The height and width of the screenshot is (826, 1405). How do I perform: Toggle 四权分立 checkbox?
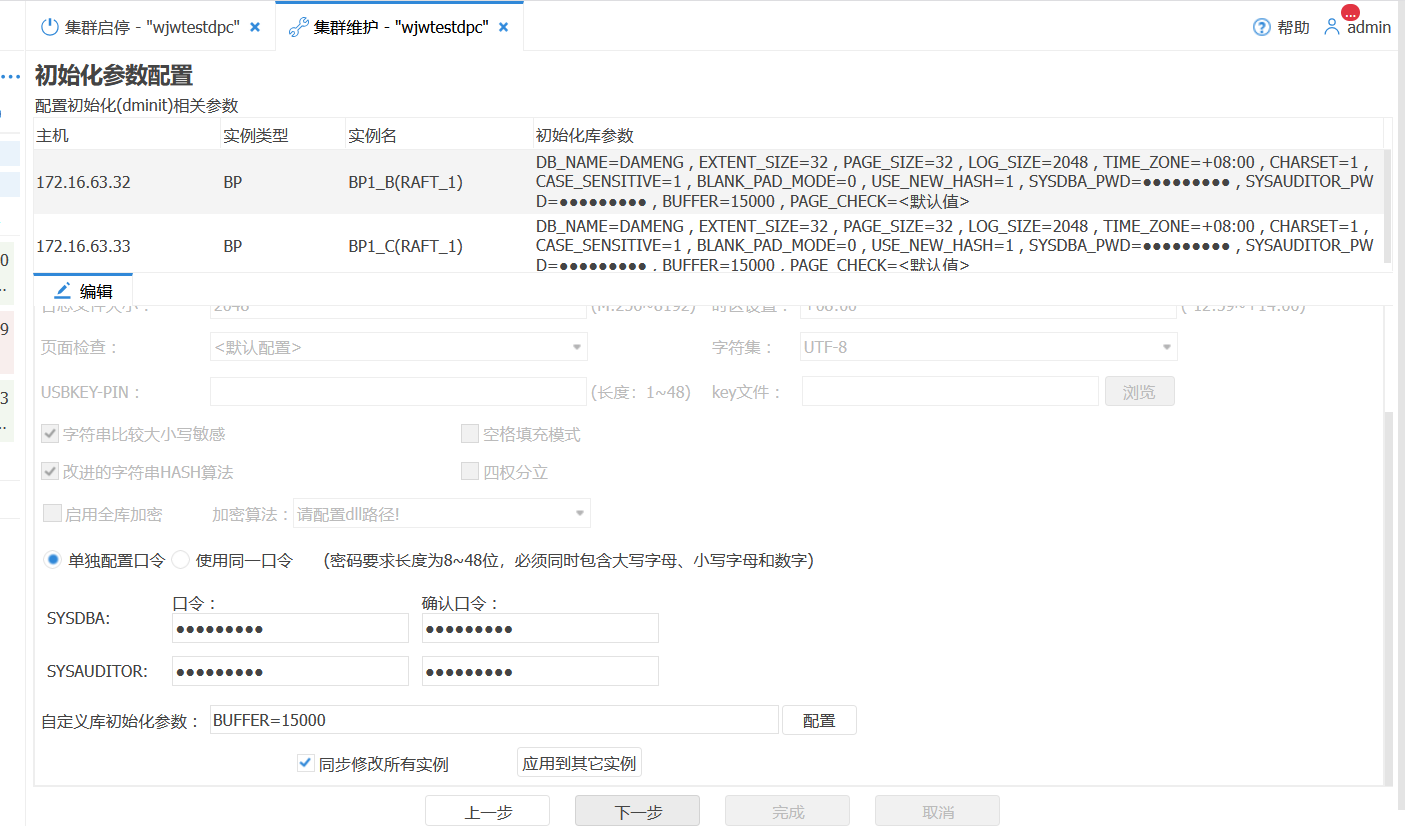(469, 471)
